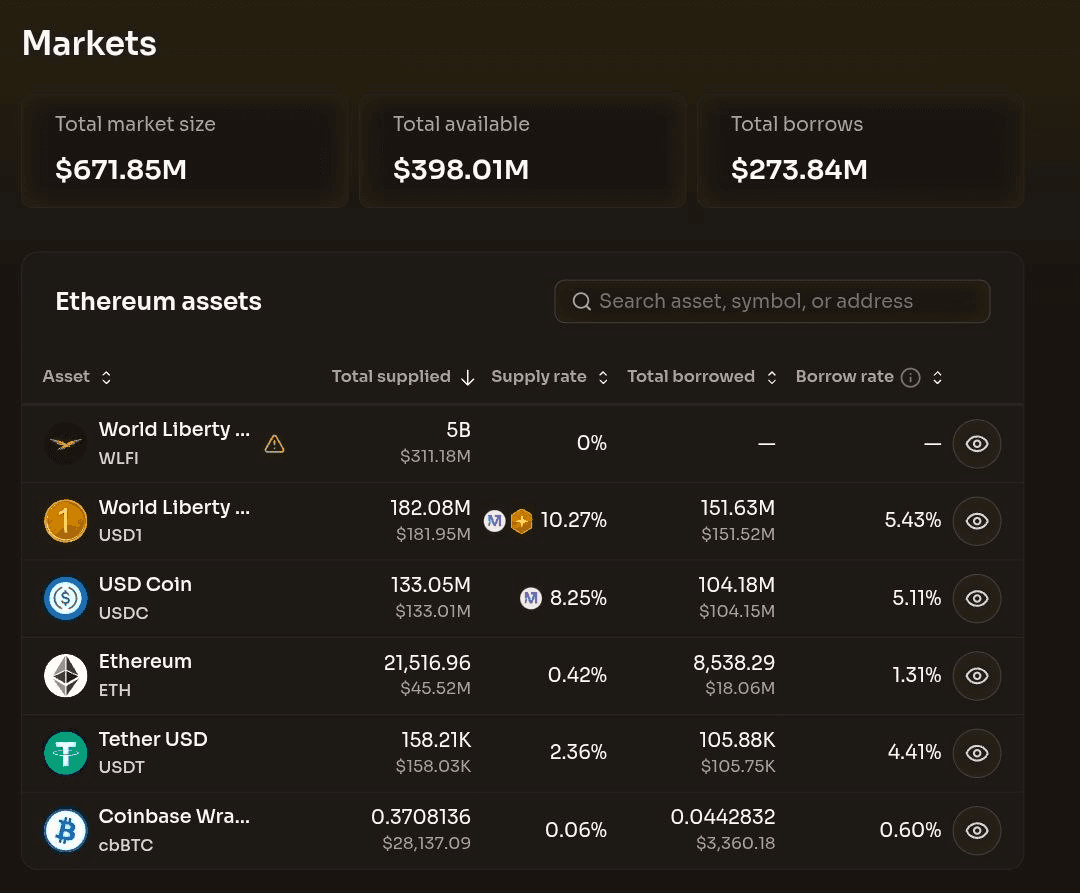Click the info icon beside Borrow rate
Image resolution: width=1080 pixels, height=893 pixels.
911,377
